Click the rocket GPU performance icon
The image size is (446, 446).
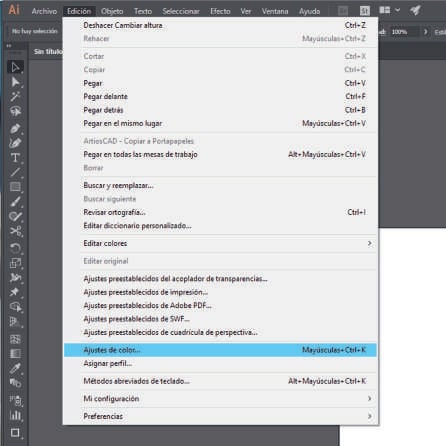coord(415,10)
